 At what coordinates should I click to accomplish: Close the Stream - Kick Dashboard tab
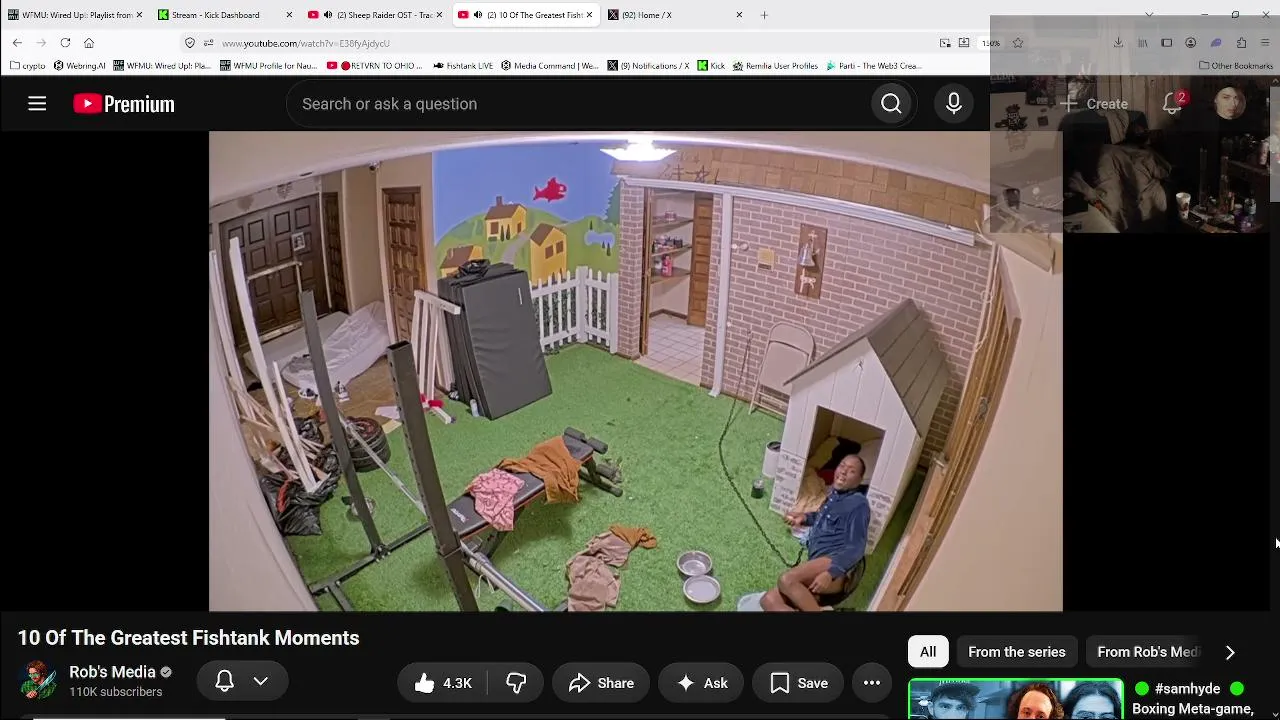point(289,15)
